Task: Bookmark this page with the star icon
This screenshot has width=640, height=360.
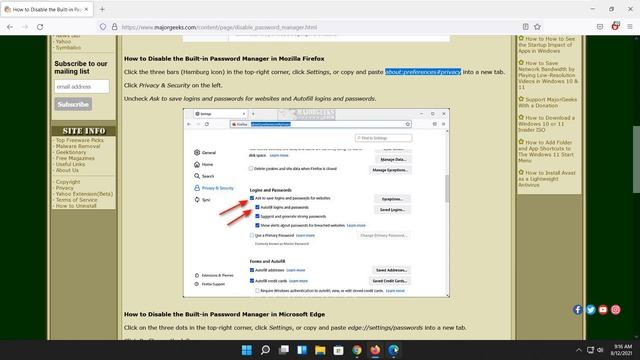Action: [538, 27]
